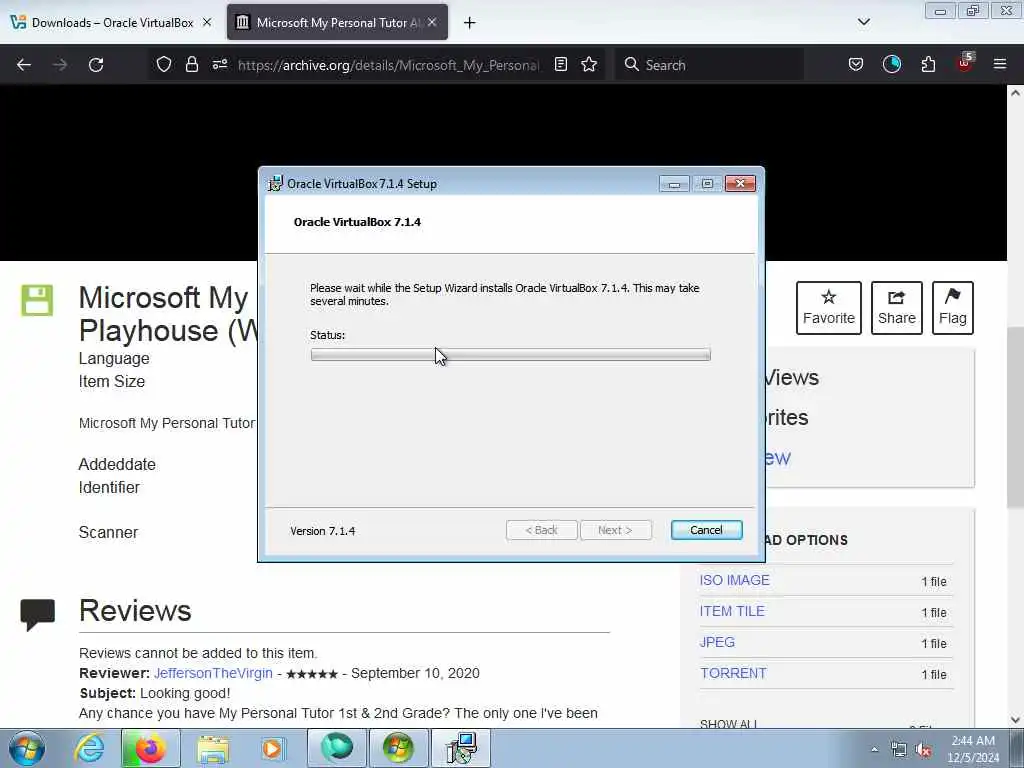Open the JPEG download link
The image size is (1024, 768).
717,643
